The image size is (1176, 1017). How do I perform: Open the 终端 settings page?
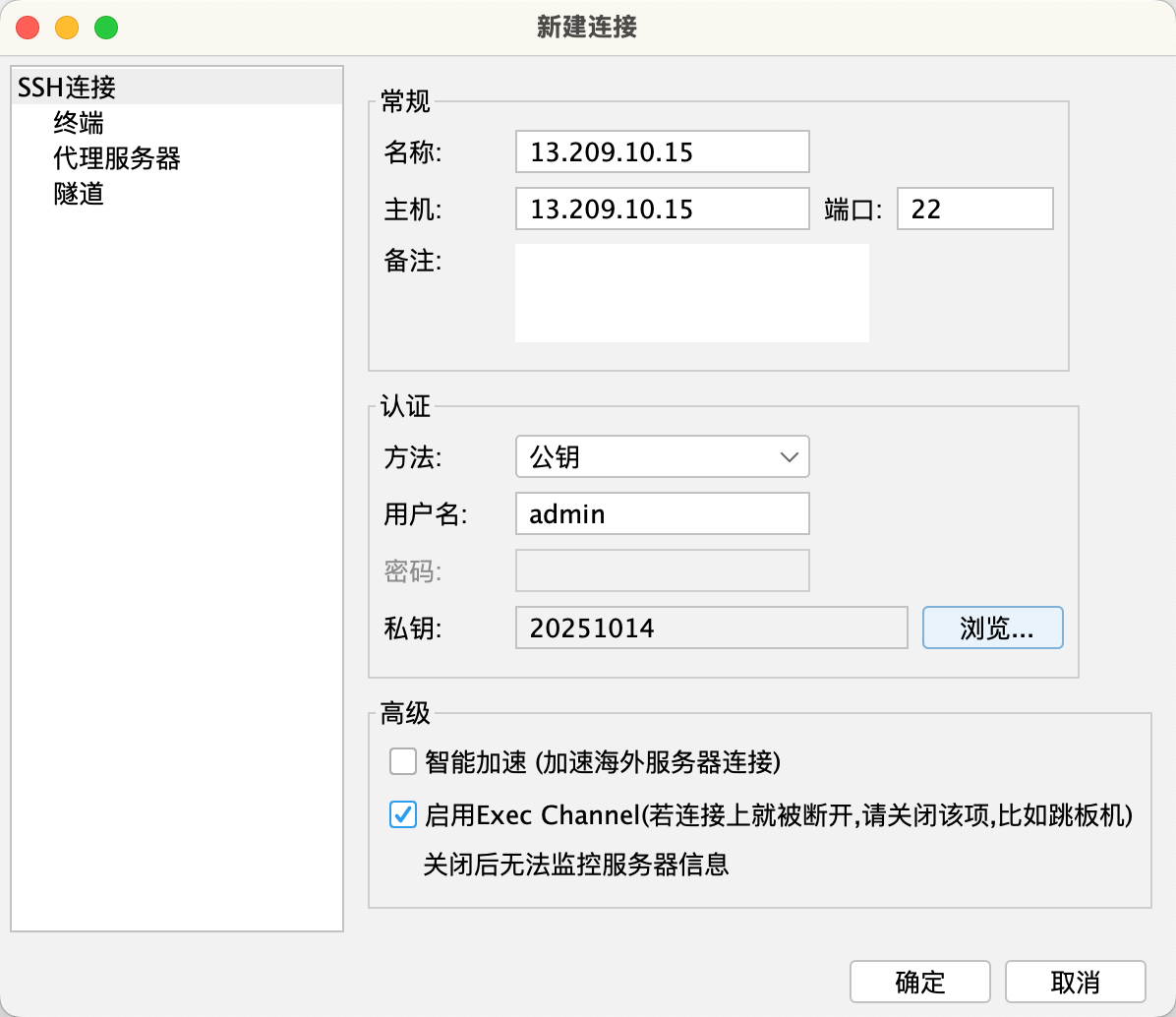[x=79, y=123]
